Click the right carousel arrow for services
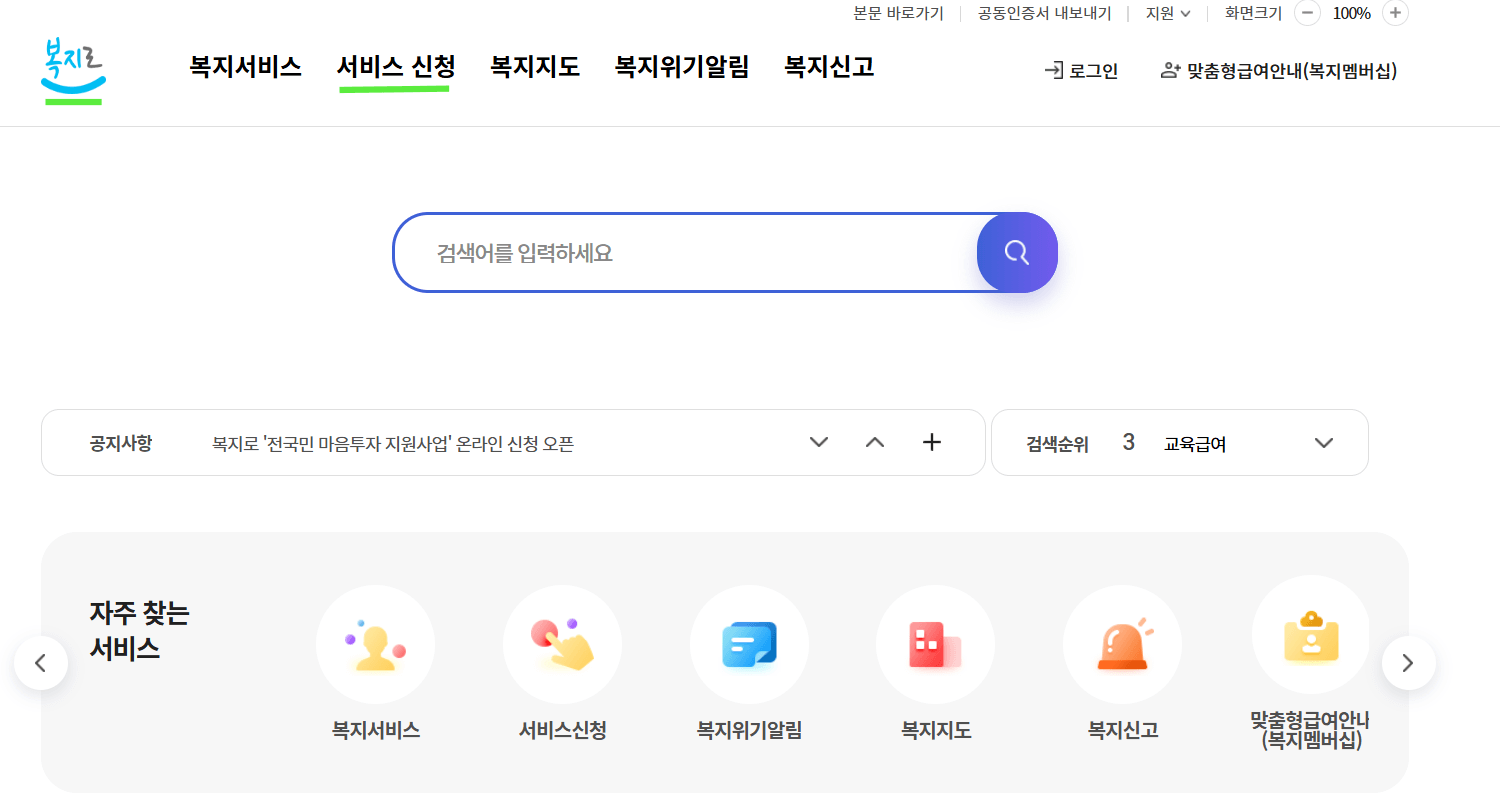The width and height of the screenshot is (1500, 811). pyautogui.click(x=1408, y=662)
